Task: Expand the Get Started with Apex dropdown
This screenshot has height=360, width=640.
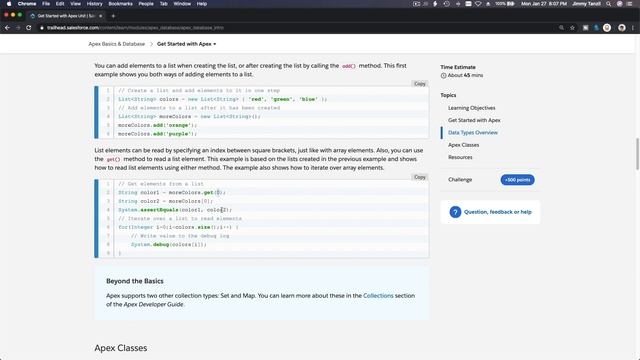Action: (187, 44)
